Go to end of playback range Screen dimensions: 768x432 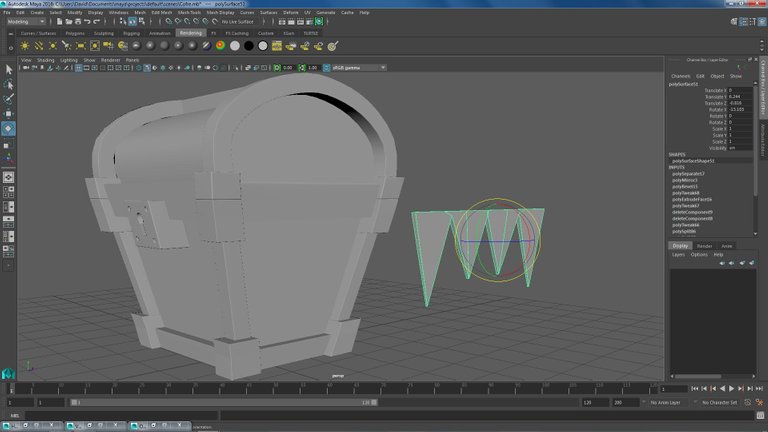pos(759,388)
